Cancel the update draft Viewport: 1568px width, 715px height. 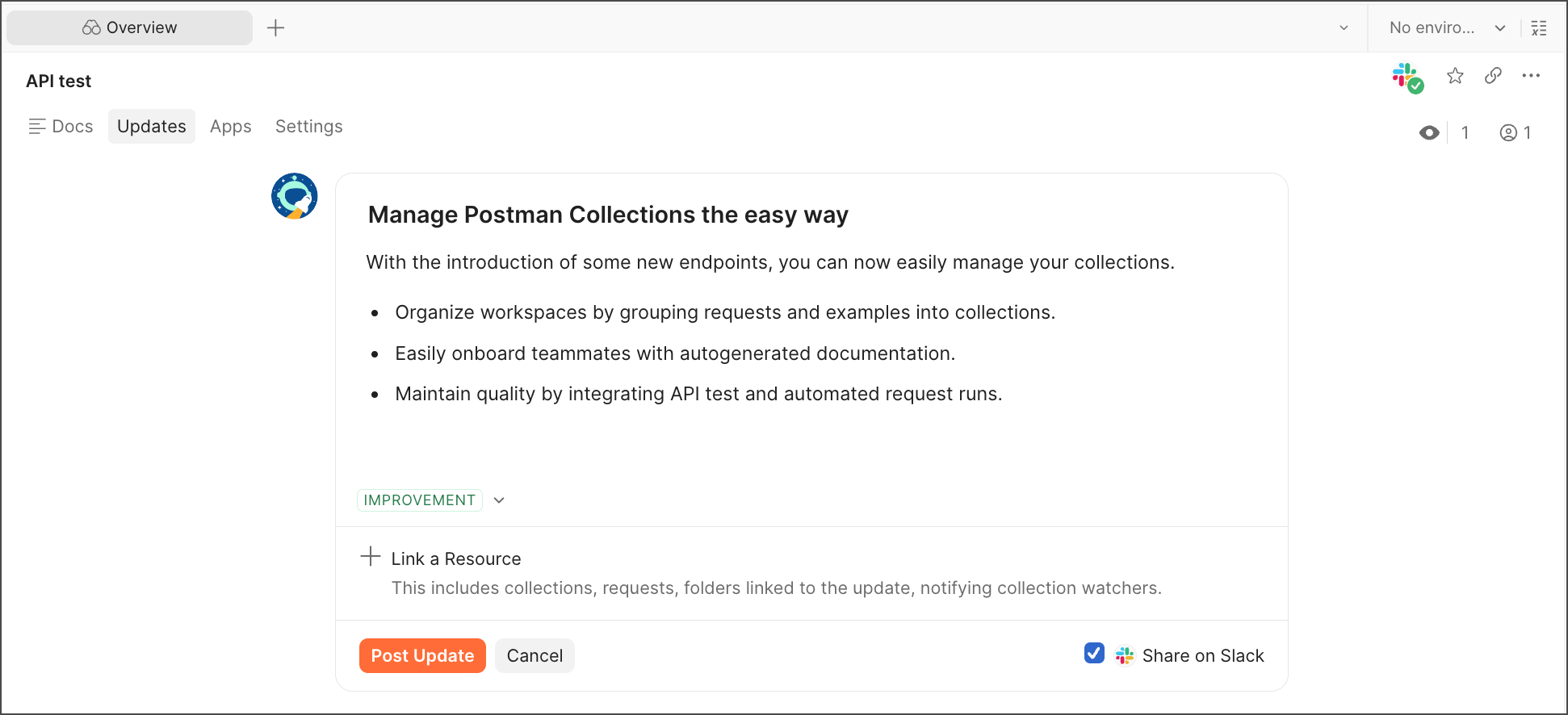point(535,655)
